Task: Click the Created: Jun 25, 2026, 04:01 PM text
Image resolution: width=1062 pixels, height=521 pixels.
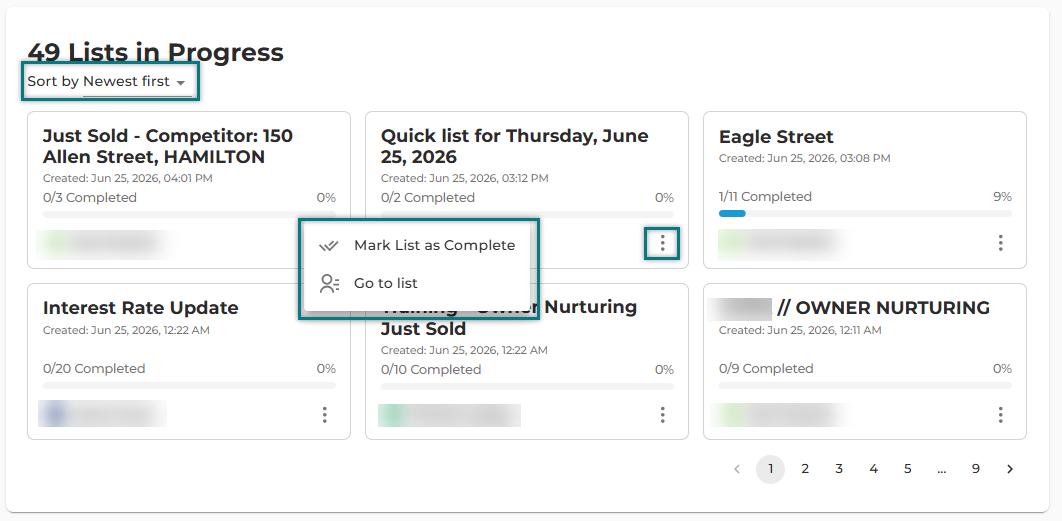Action: [x=127, y=178]
